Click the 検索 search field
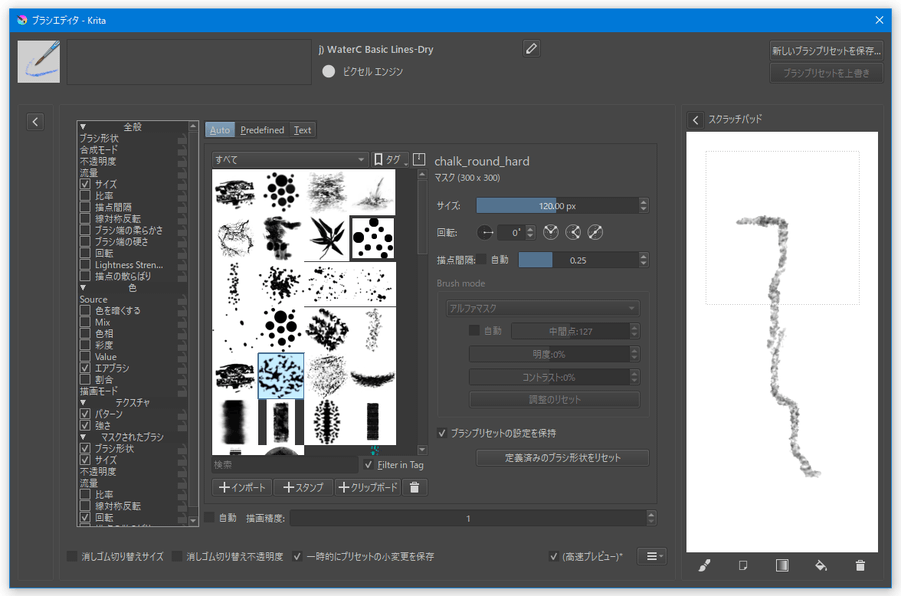This screenshot has height=596, width=901. 284,465
